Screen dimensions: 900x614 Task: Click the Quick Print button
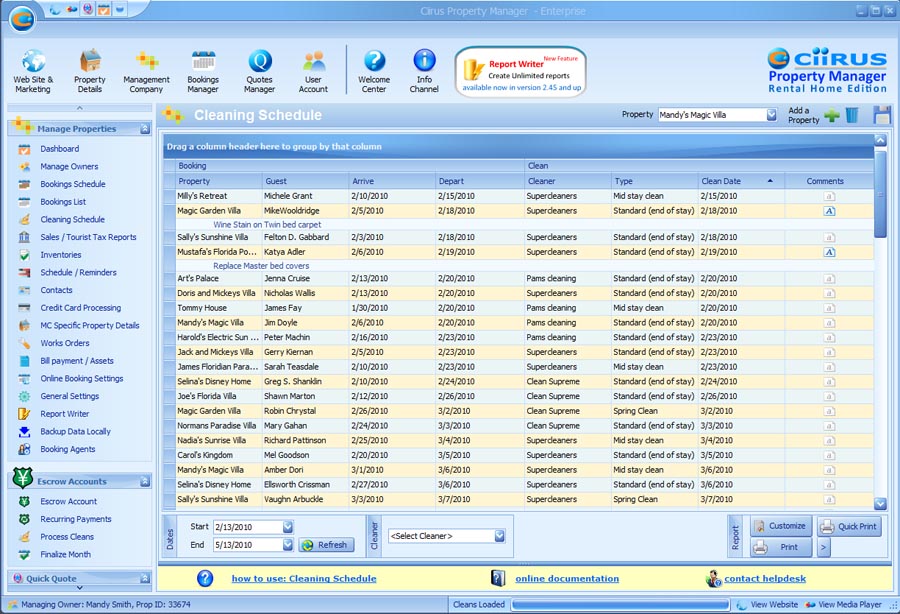[x=849, y=526]
